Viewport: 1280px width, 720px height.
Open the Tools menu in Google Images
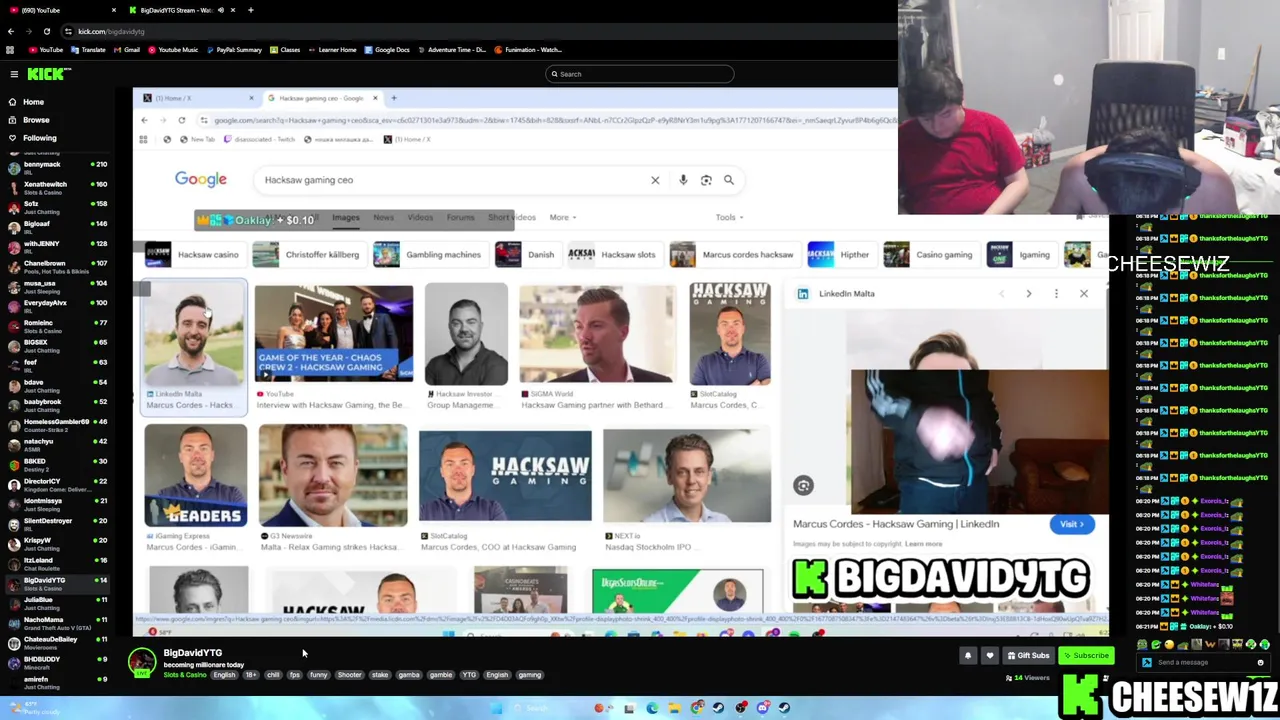coord(729,217)
